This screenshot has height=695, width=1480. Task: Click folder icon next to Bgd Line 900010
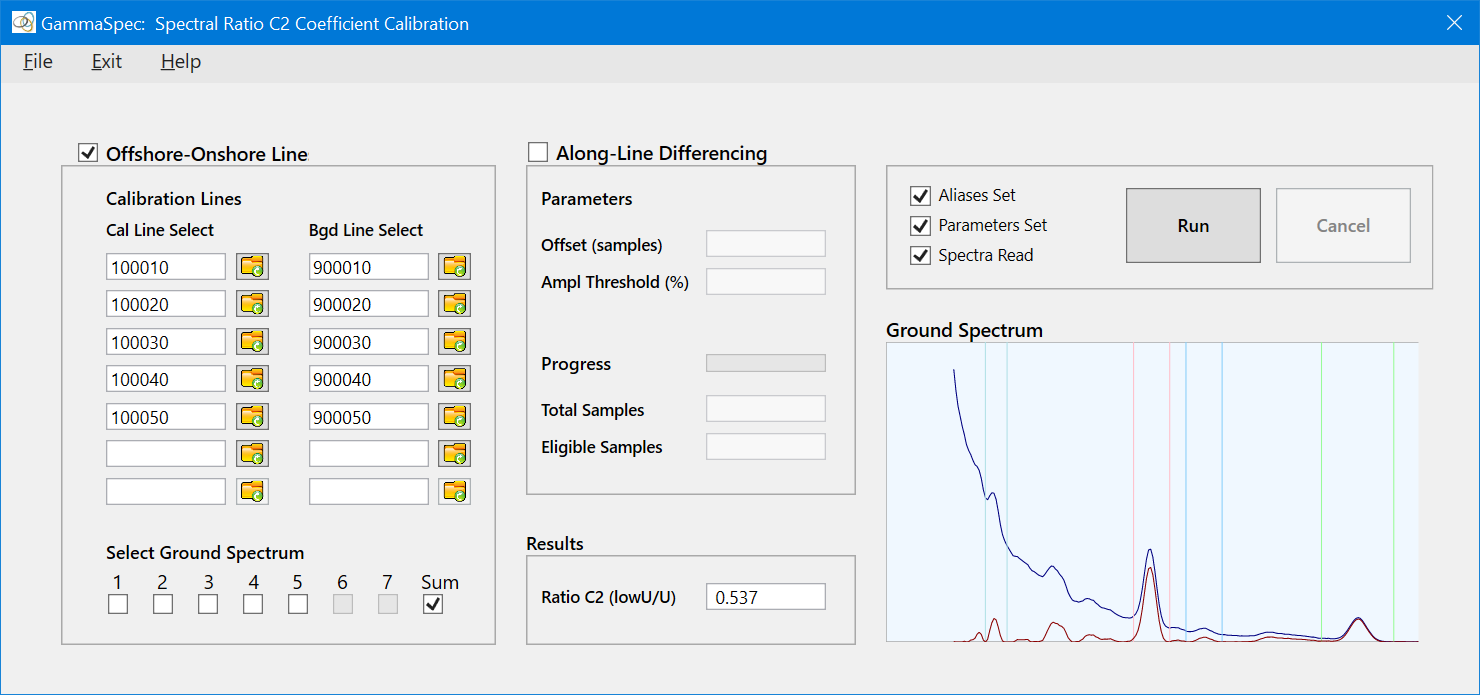click(455, 266)
